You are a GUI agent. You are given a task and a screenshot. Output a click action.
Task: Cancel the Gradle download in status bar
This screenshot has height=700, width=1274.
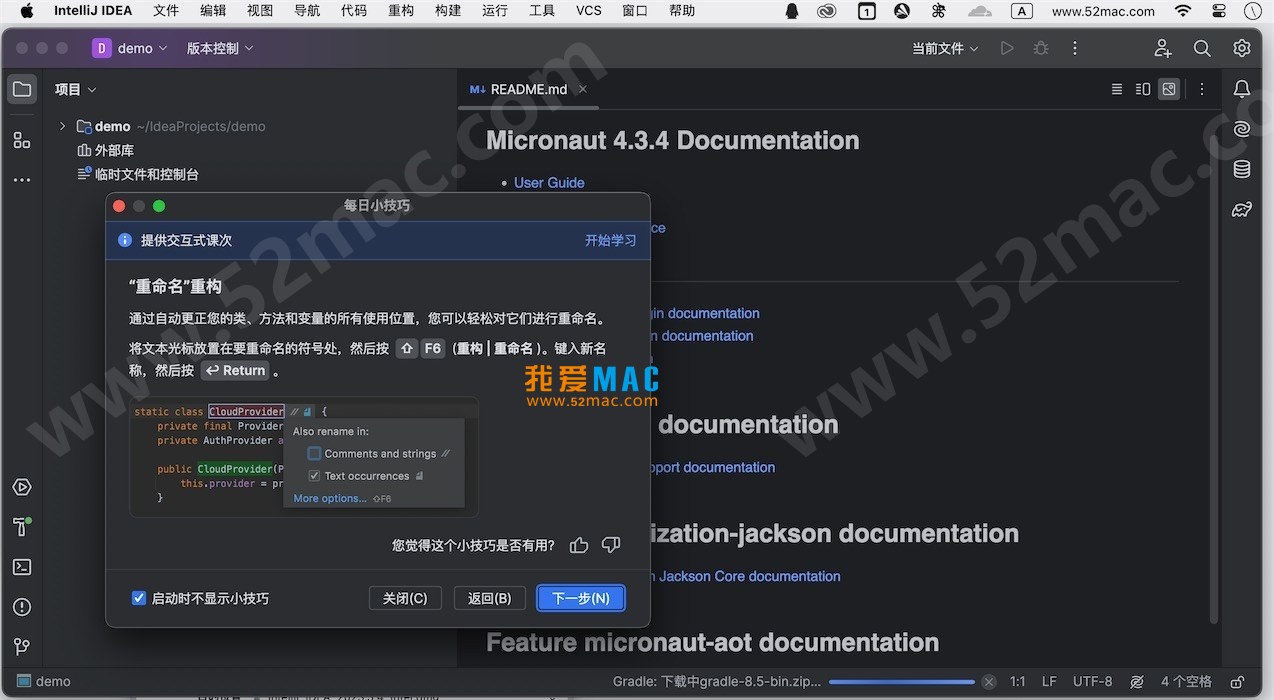[989, 682]
